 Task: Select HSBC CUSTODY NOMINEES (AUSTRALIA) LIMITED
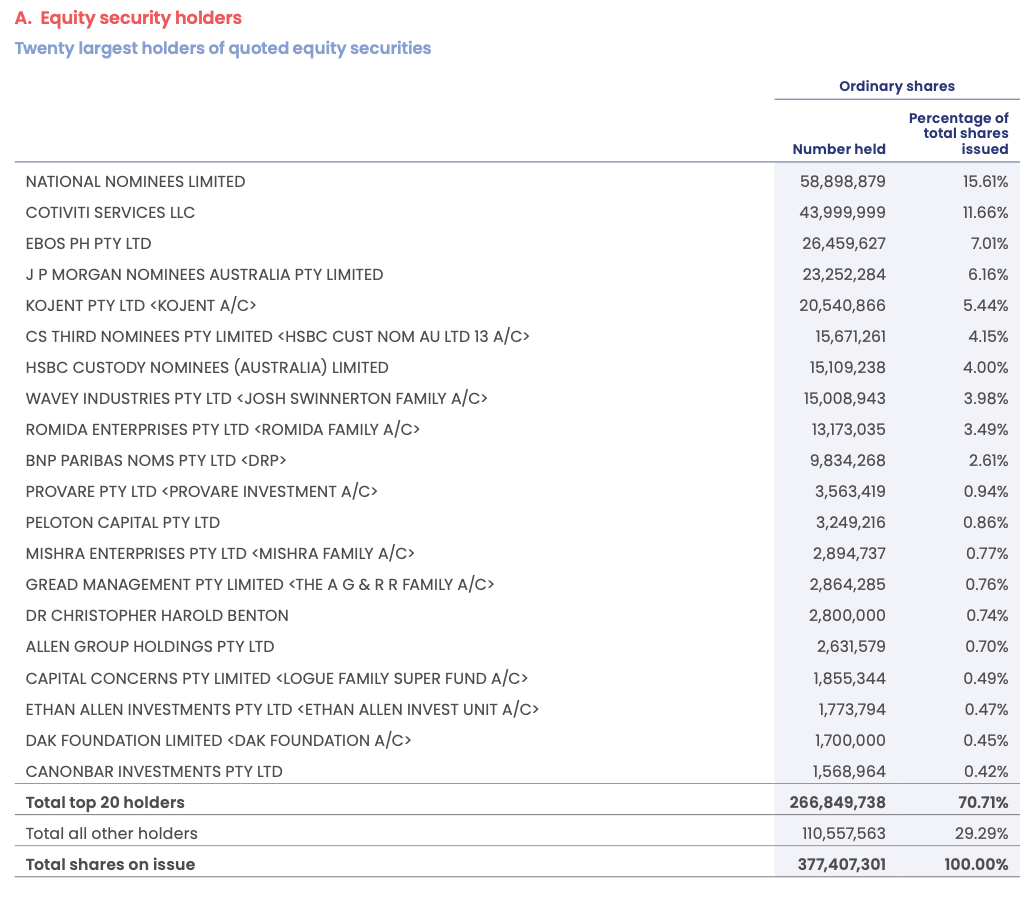[x=207, y=368]
